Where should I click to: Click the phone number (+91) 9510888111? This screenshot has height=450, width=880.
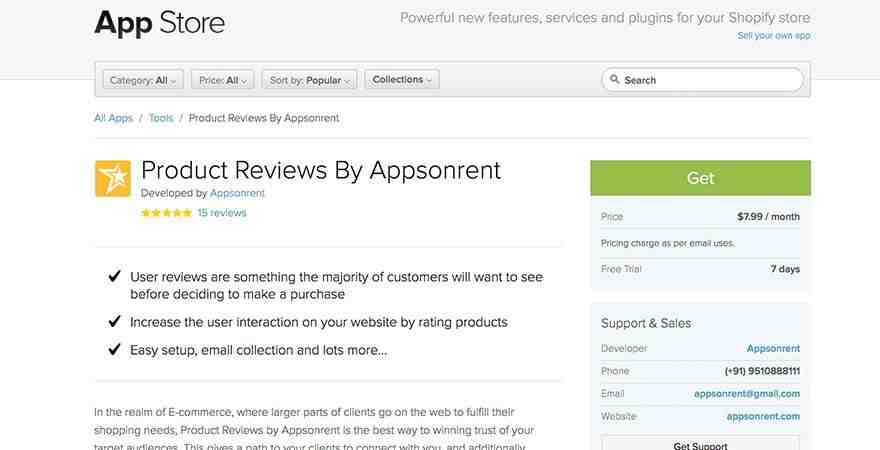click(x=762, y=371)
